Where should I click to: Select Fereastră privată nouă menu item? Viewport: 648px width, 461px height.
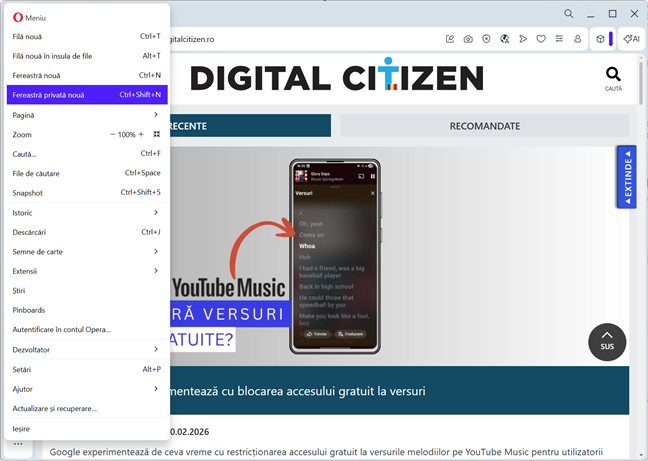point(85,94)
